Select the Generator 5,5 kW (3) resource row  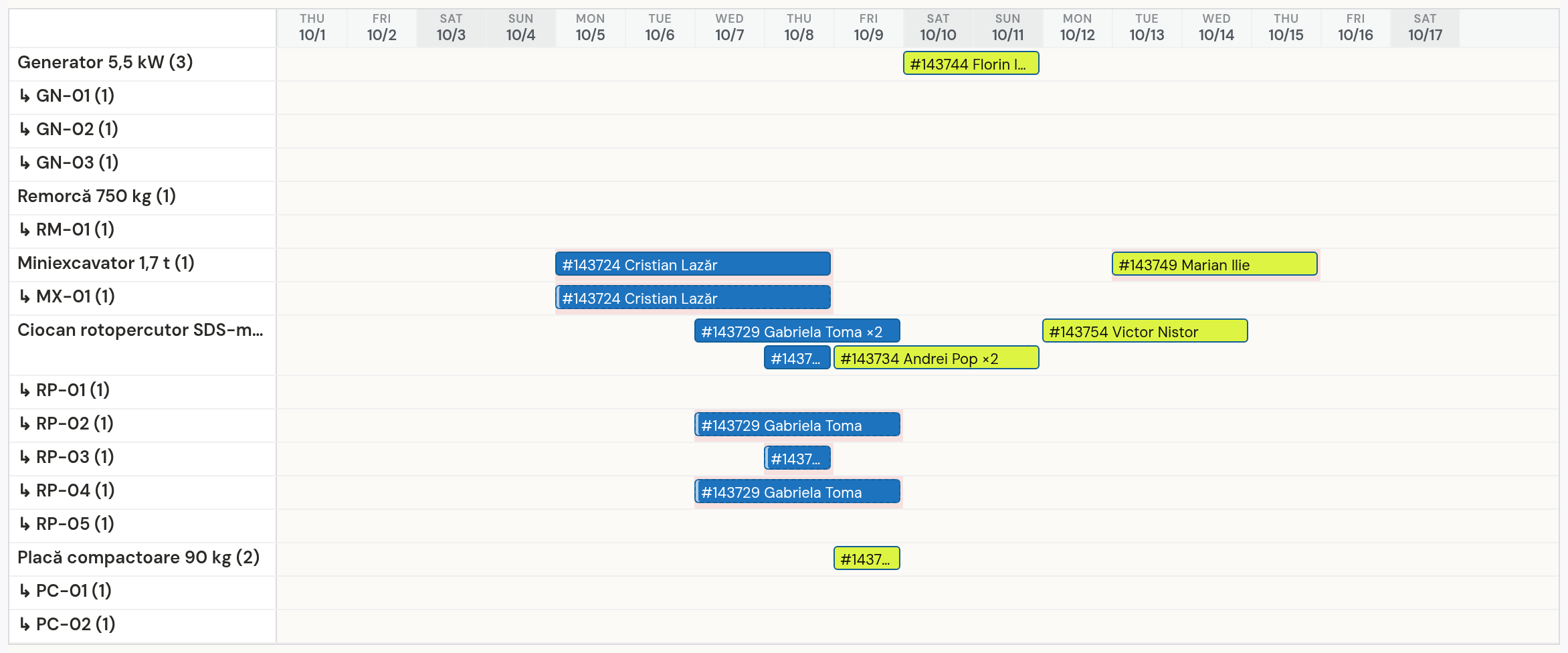click(x=142, y=64)
